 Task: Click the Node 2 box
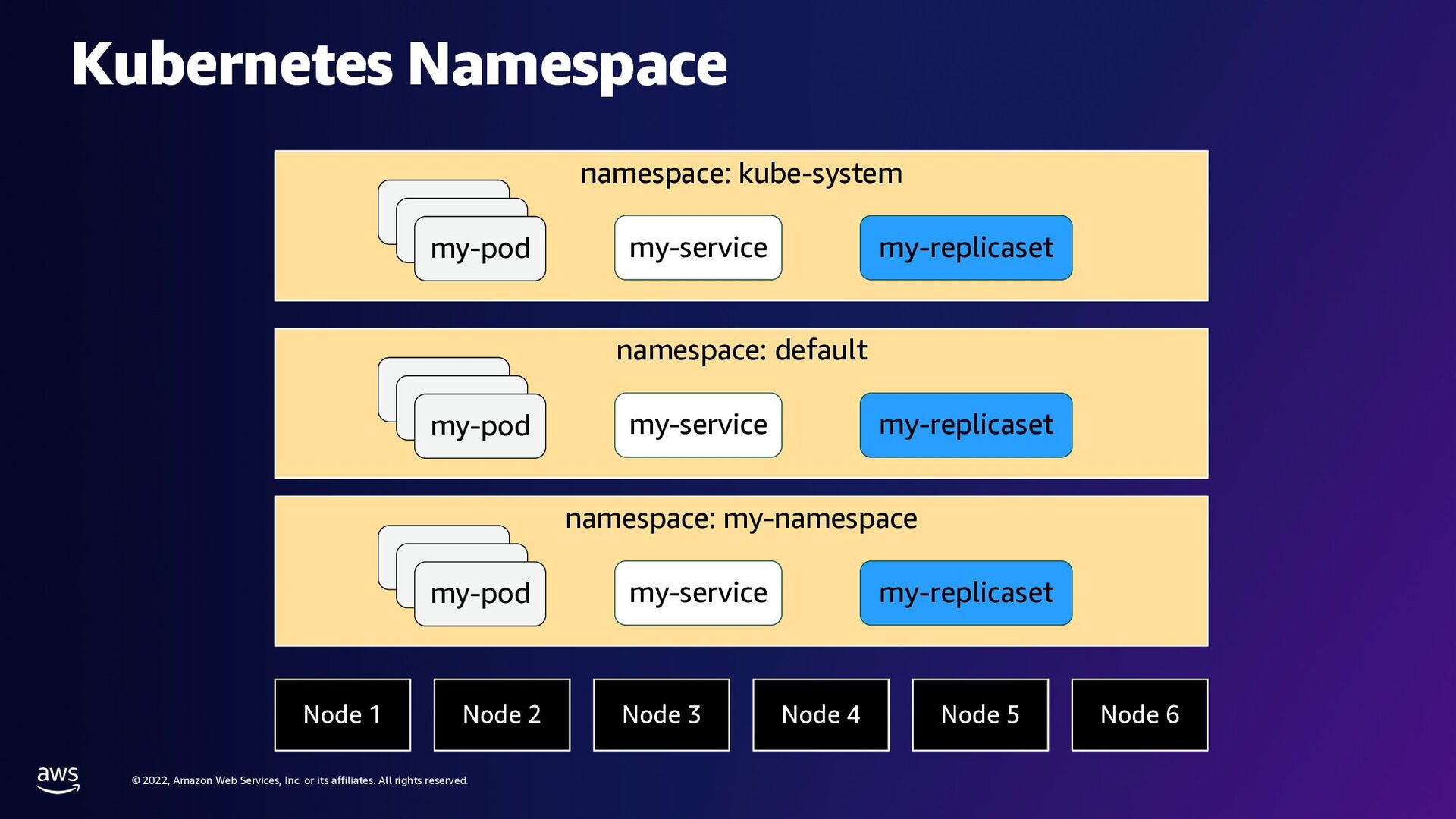[x=501, y=714]
